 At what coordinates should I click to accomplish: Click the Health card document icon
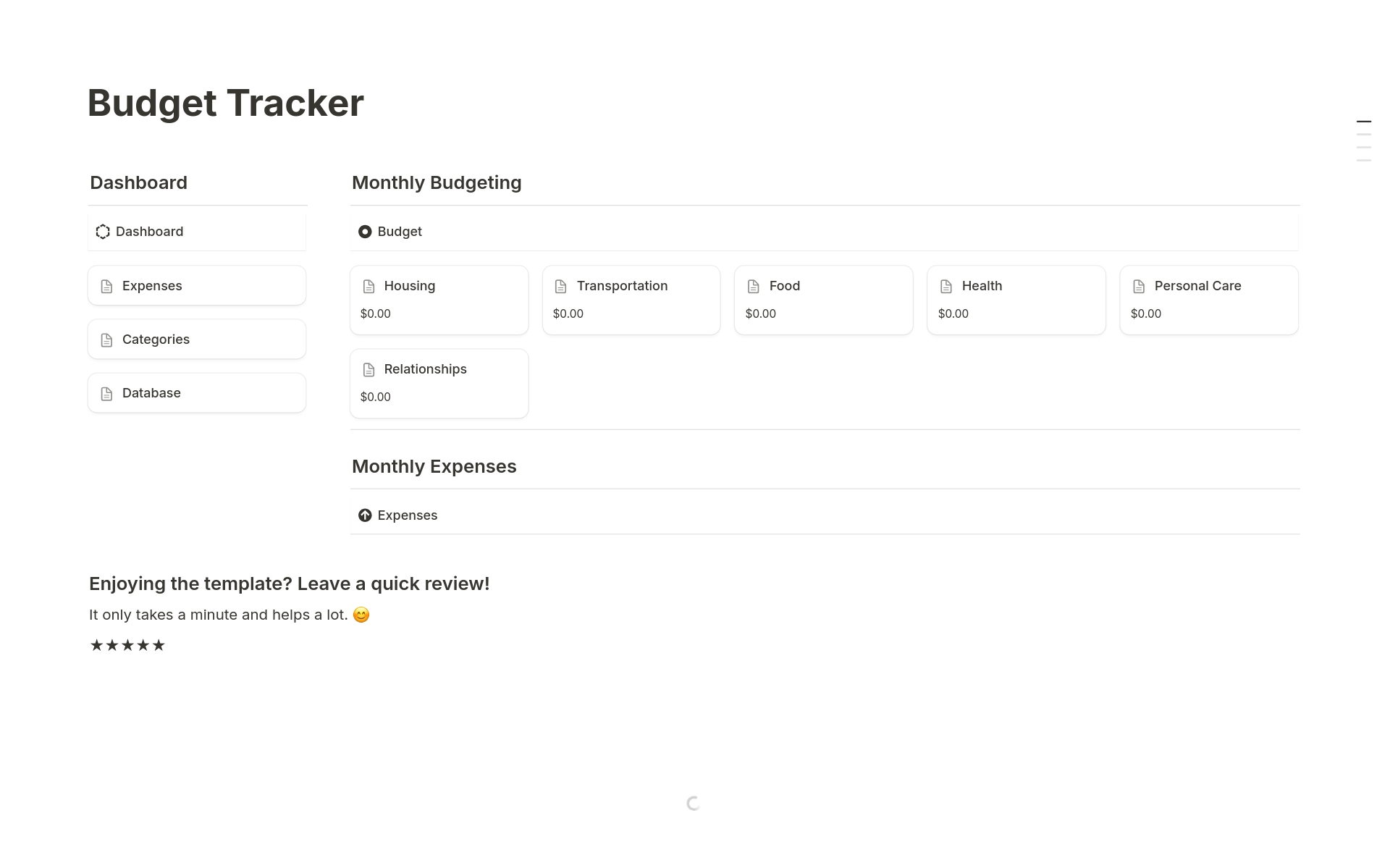point(945,286)
